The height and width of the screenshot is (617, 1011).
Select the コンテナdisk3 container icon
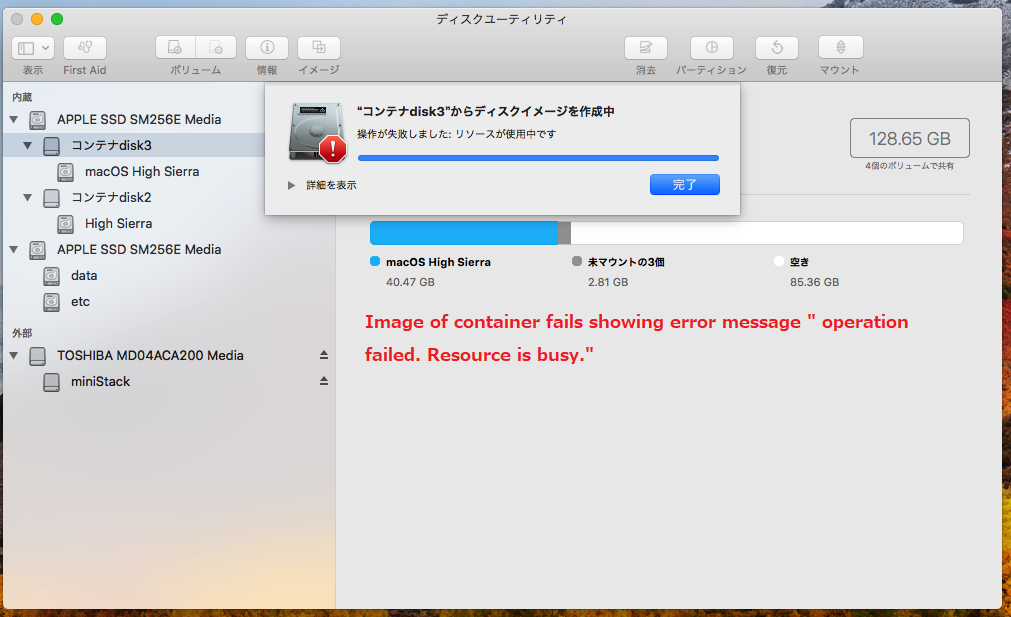(x=52, y=146)
